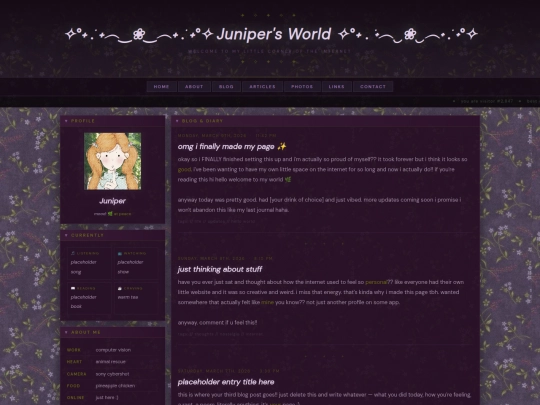Click the tags line under second post

[220, 334]
